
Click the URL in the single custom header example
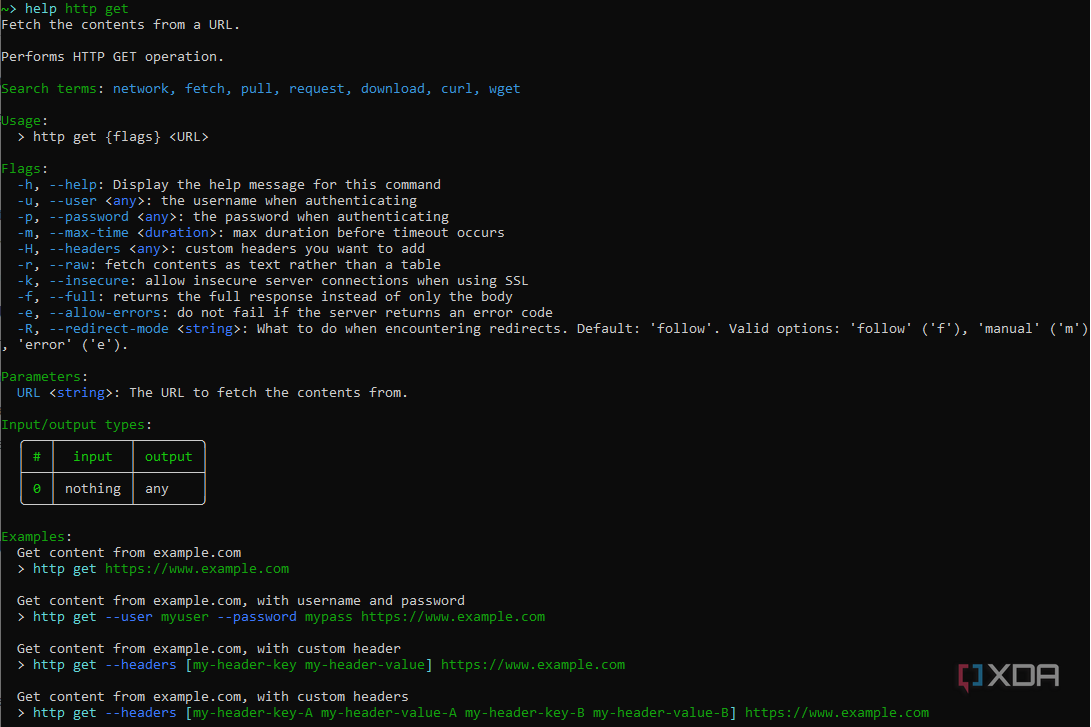[533, 664]
